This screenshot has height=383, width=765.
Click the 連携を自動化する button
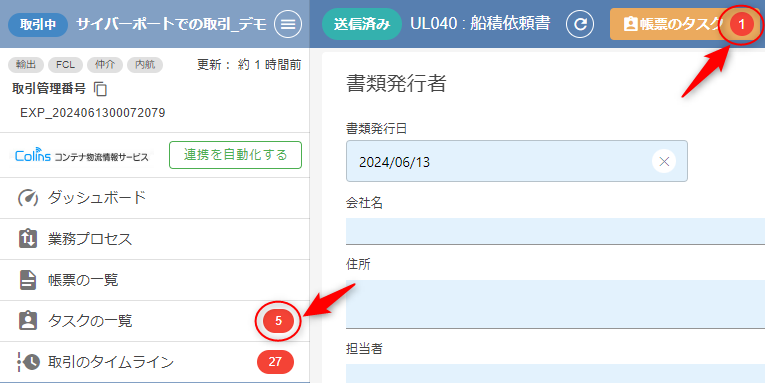pyautogui.click(x=236, y=155)
